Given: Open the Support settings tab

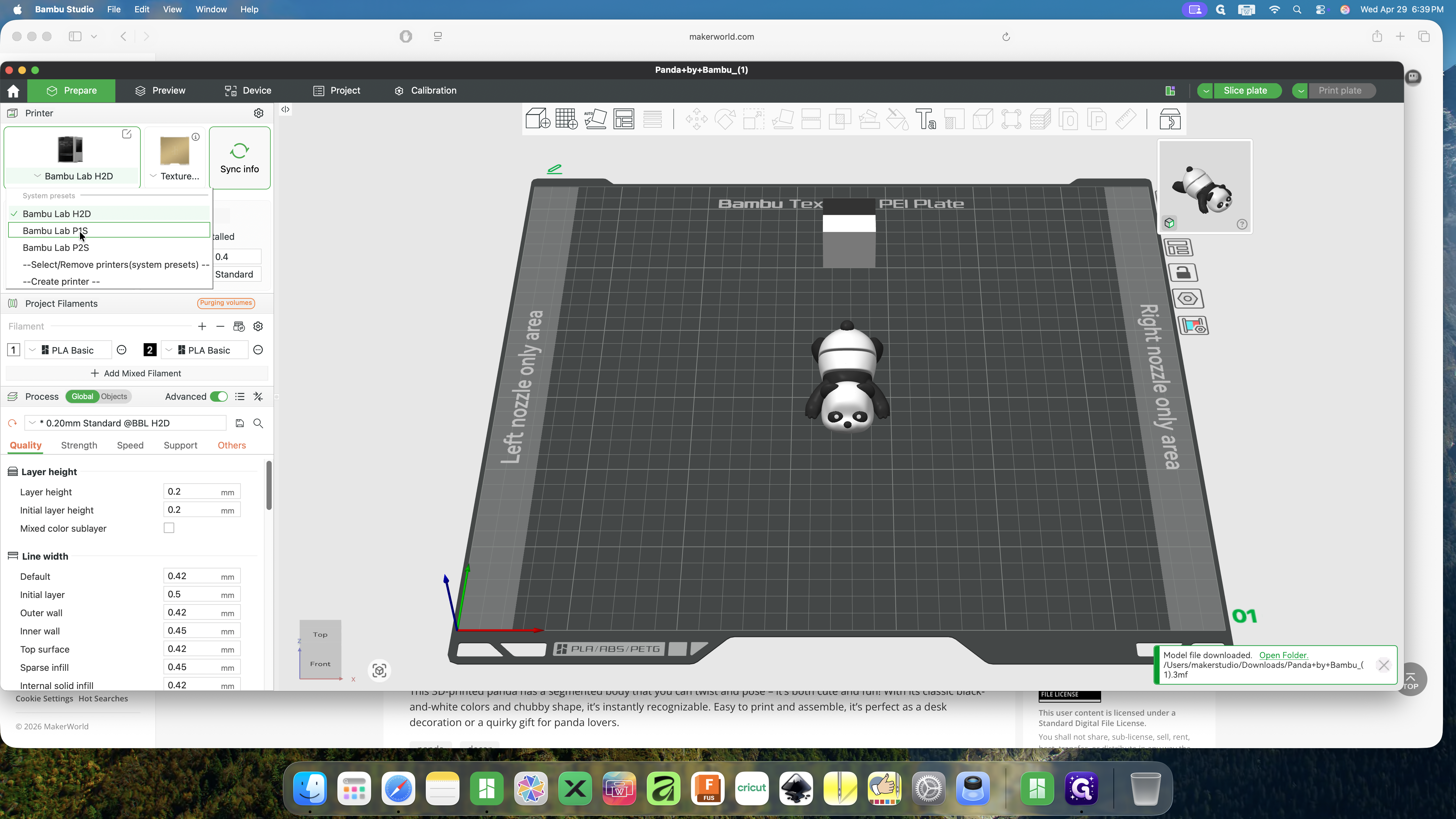Looking at the screenshot, I should 180,445.
